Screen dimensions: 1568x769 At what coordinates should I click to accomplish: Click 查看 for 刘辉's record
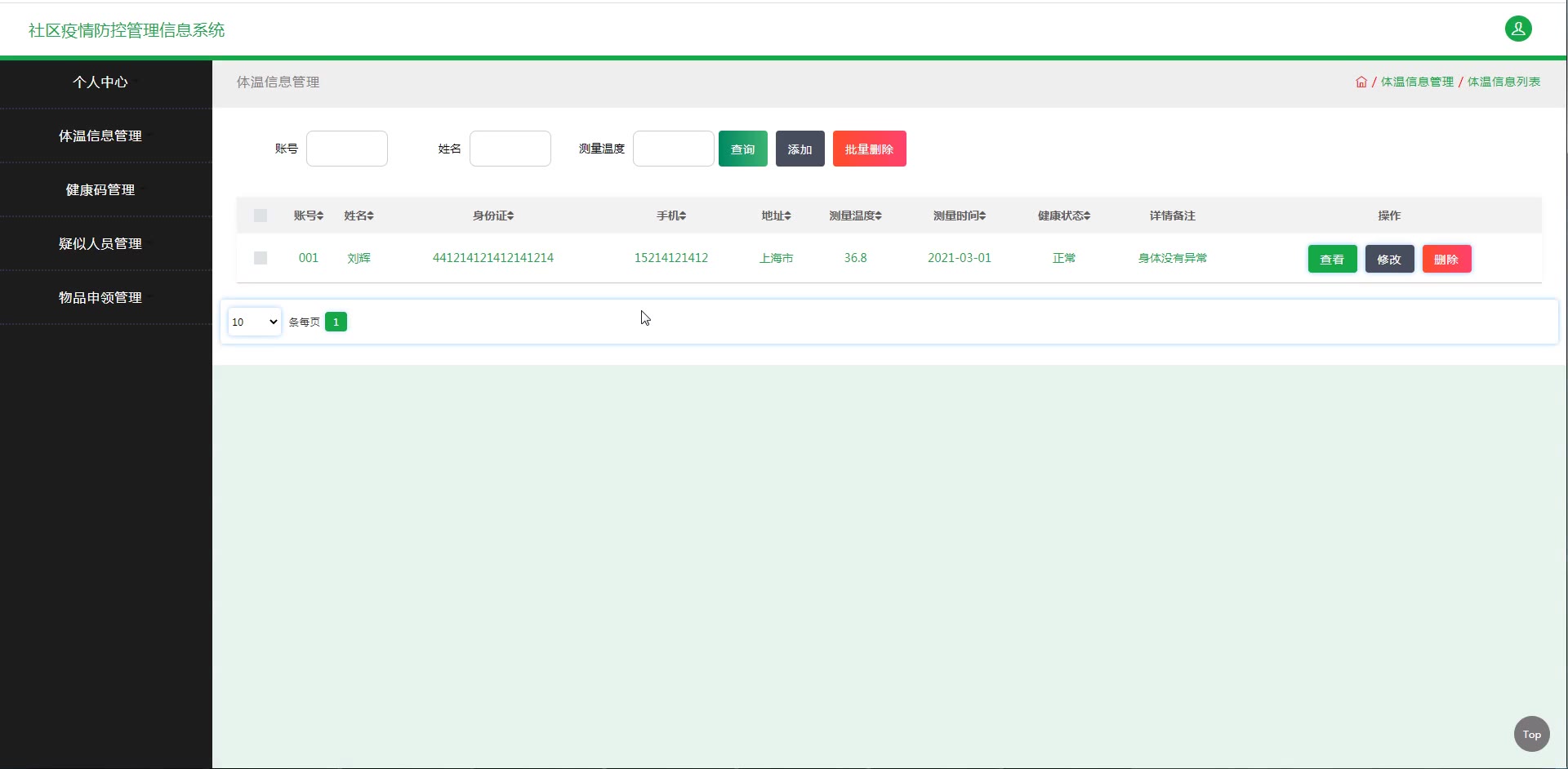[x=1333, y=259]
